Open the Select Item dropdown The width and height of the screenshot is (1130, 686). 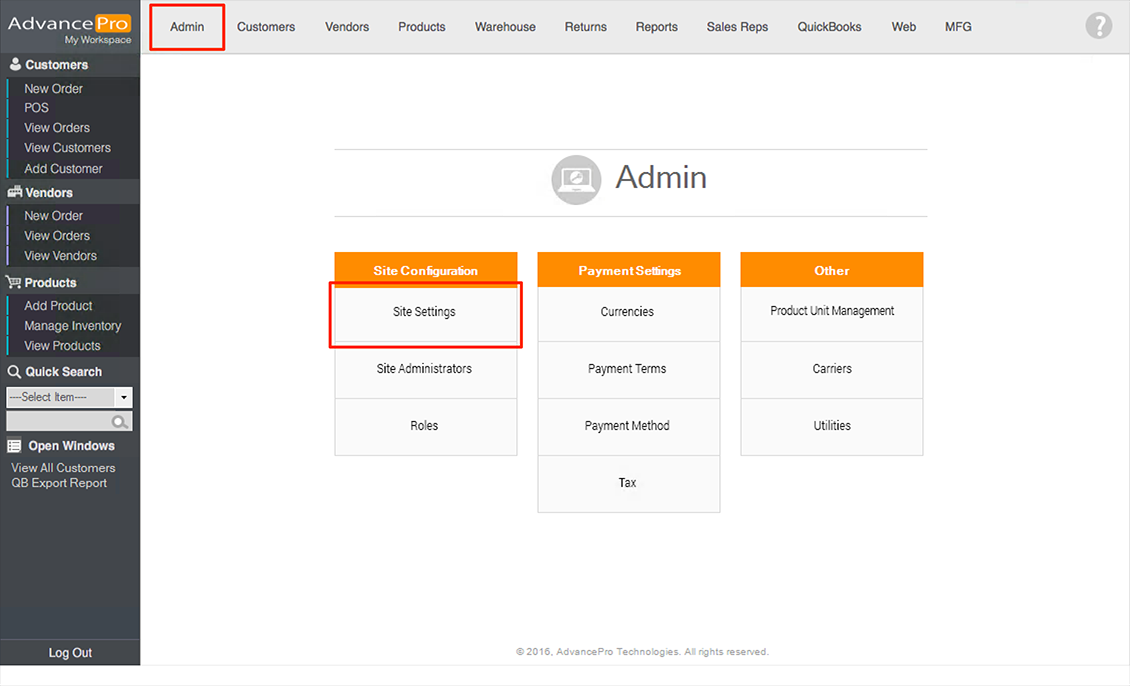[x=69, y=397]
